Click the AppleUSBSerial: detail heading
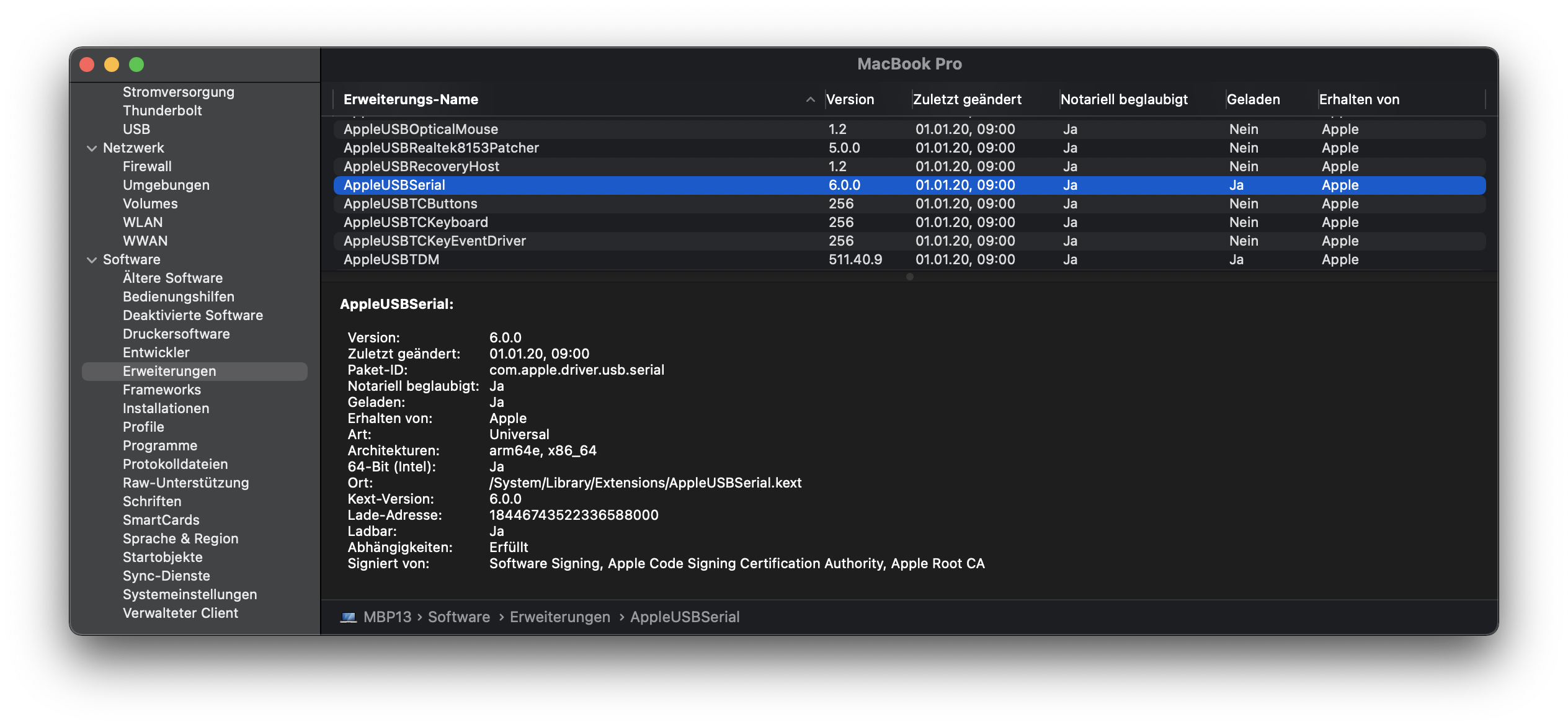Image resolution: width=1568 pixels, height=727 pixels. (396, 304)
